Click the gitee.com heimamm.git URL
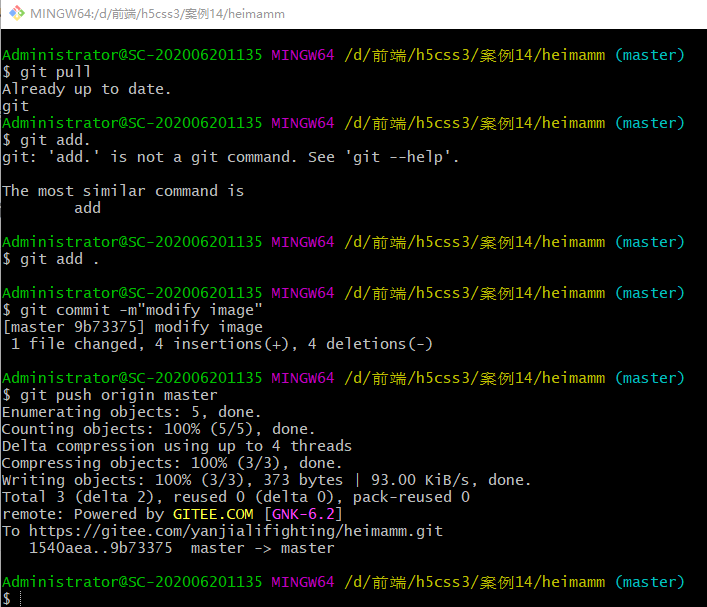This screenshot has width=707, height=607. 236,531
